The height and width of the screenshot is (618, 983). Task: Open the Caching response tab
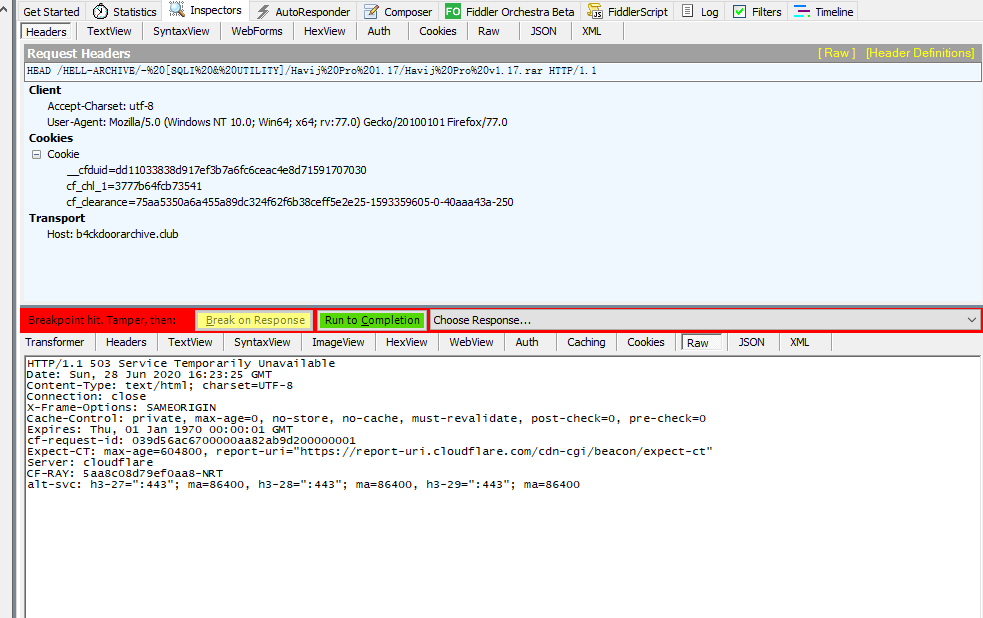[585, 341]
